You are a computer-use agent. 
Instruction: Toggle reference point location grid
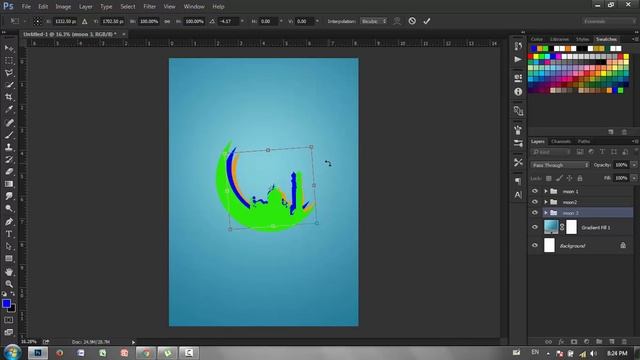(x=37, y=21)
